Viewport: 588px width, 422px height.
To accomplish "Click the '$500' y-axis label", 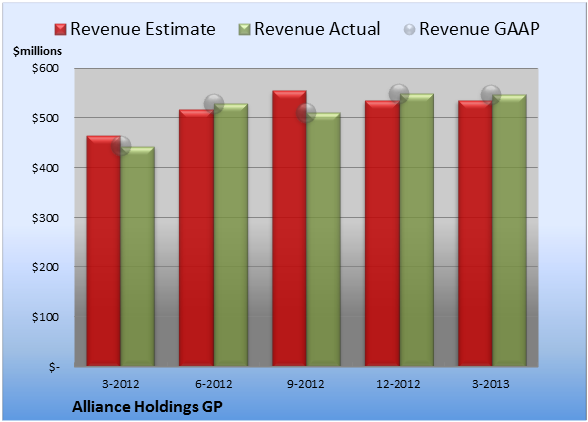I will 45,118.
